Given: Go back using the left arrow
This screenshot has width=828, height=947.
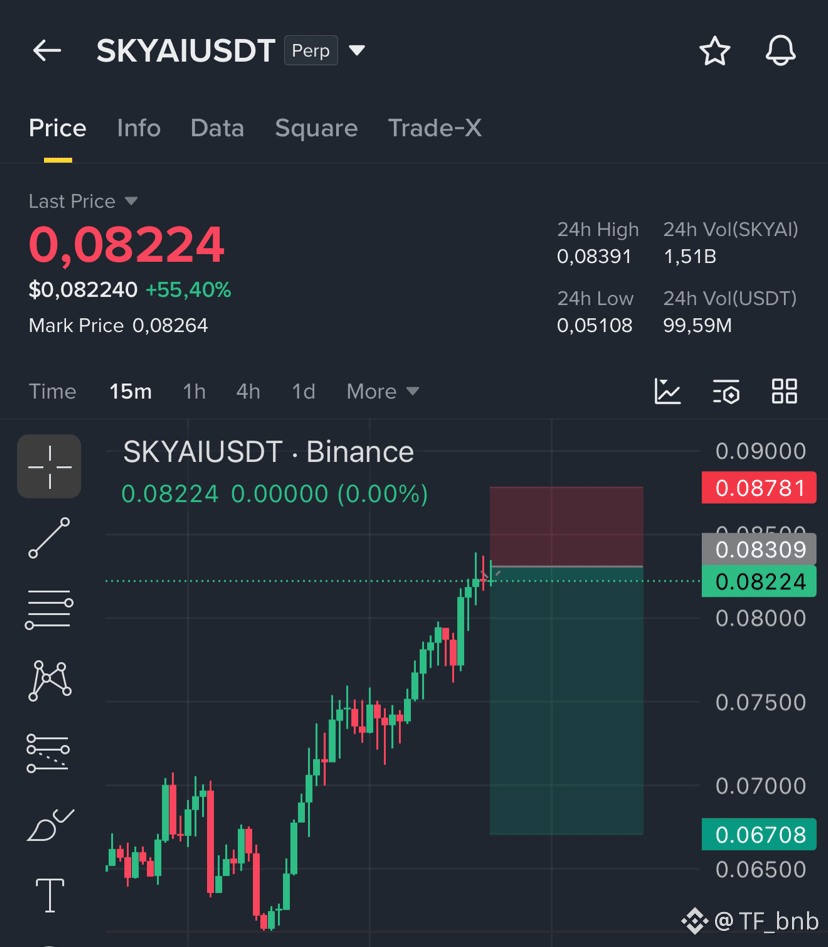Looking at the screenshot, I should 47,50.
